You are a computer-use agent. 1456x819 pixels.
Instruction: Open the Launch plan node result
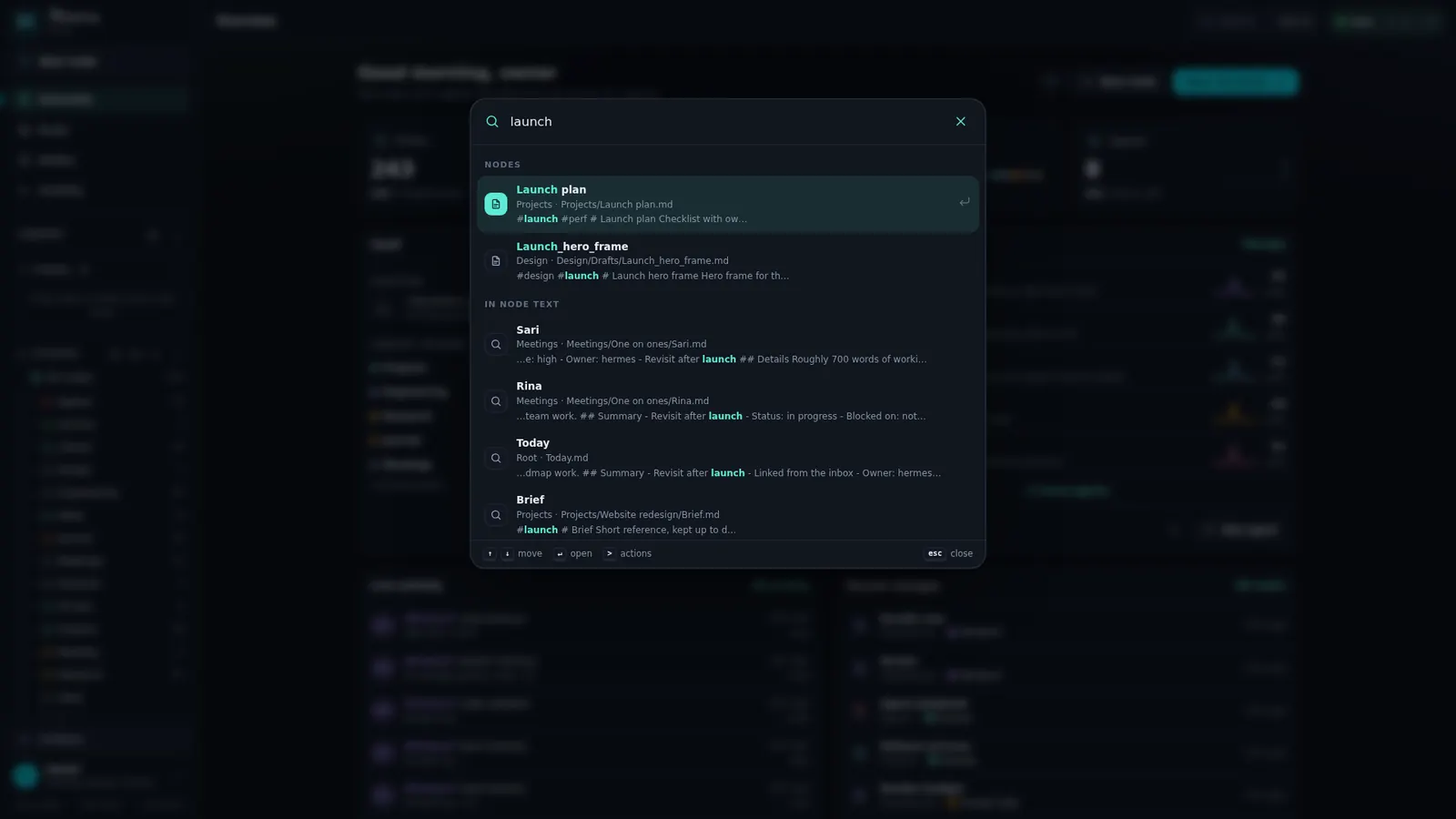click(x=728, y=204)
